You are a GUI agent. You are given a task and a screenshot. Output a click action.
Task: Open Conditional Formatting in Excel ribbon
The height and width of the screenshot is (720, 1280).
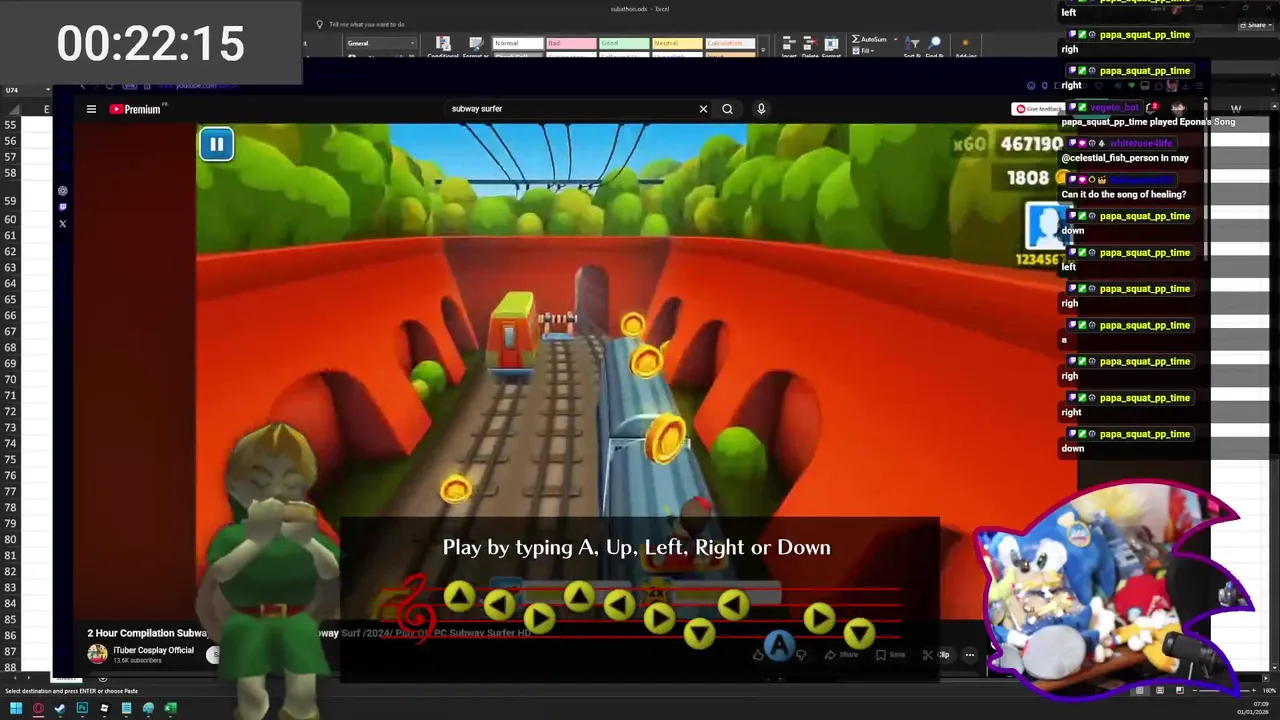[x=443, y=47]
